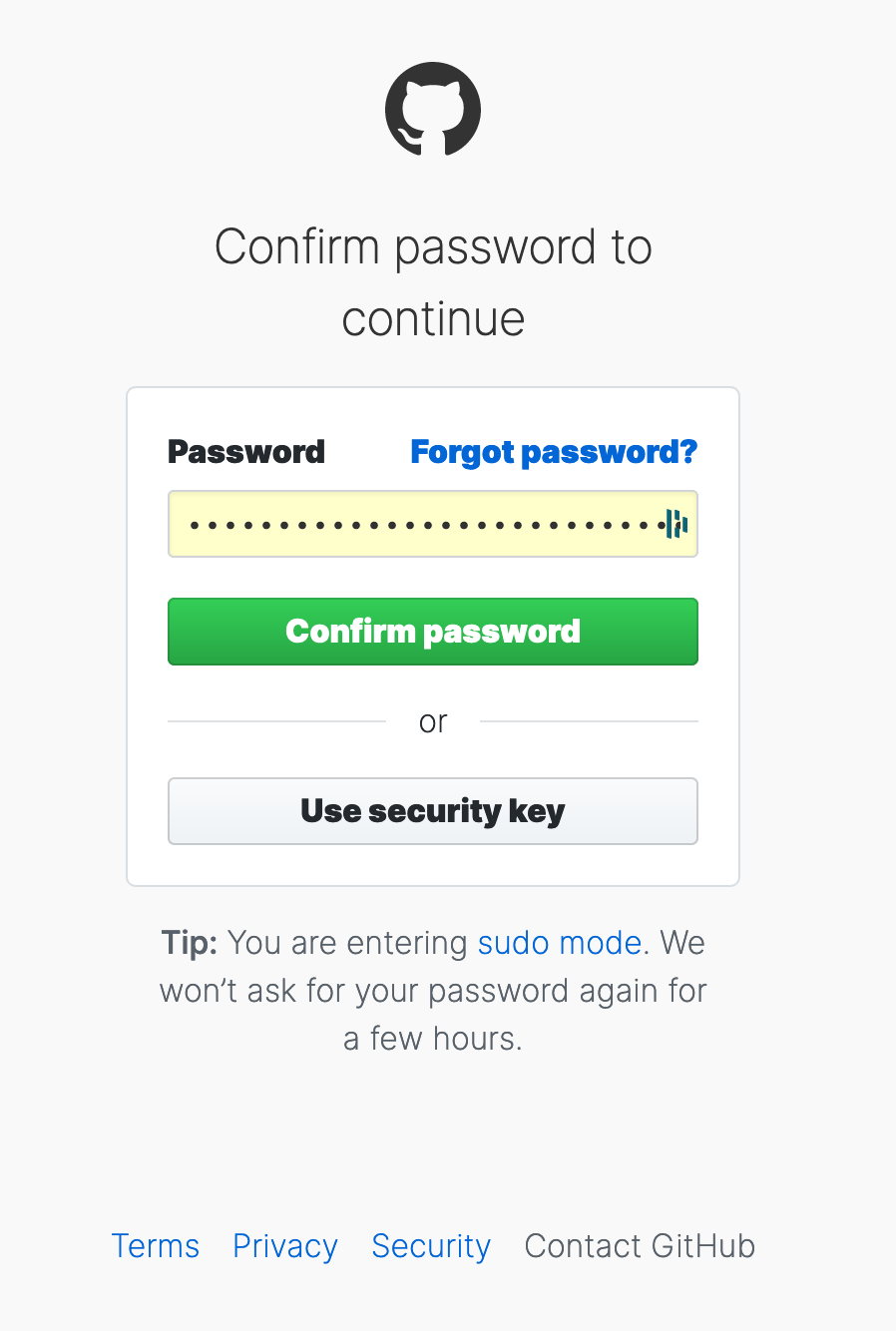
Task: Click the 'a few hours.' tip text
Action: pos(433,1039)
